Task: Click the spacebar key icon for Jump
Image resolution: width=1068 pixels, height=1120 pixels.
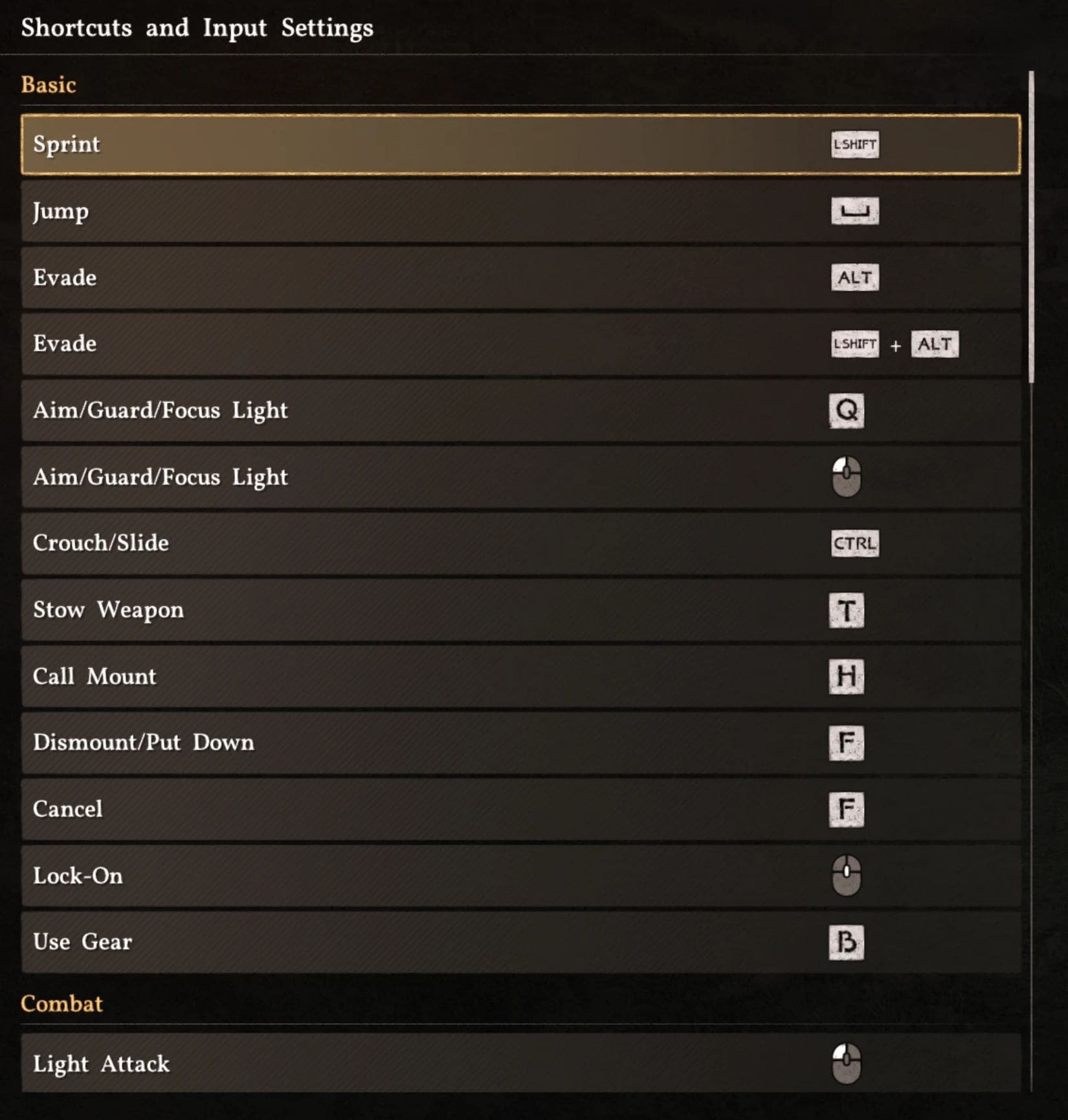Action: 854,211
